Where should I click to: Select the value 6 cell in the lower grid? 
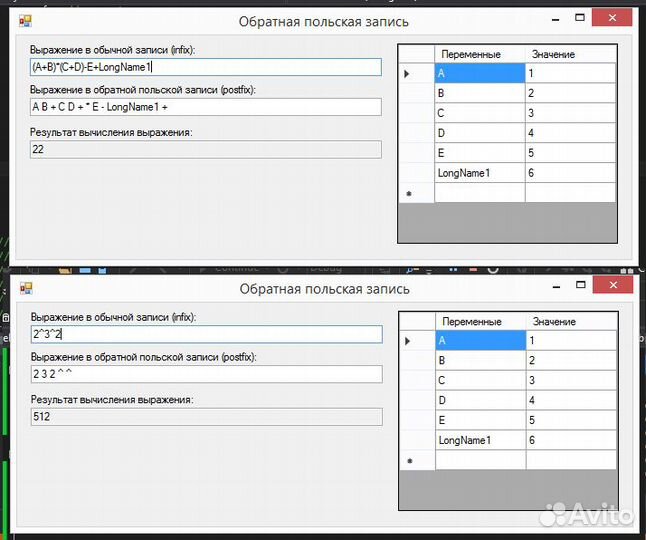pyautogui.click(x=570, y=440)
